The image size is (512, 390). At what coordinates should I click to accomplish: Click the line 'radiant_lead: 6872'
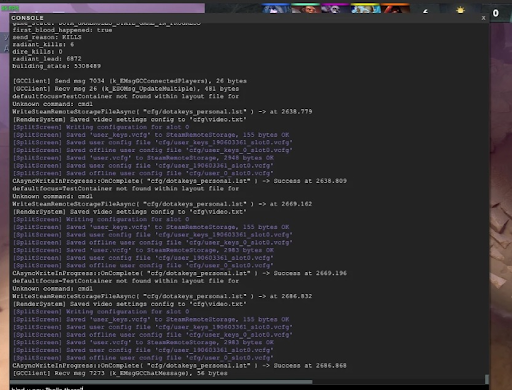[47, 59]
